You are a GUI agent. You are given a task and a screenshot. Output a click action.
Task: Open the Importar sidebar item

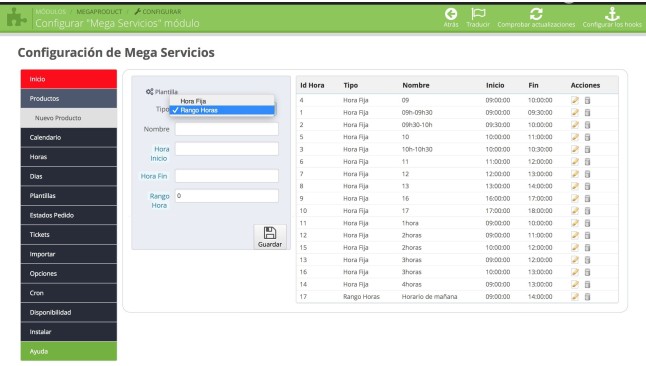coord(69,254)
